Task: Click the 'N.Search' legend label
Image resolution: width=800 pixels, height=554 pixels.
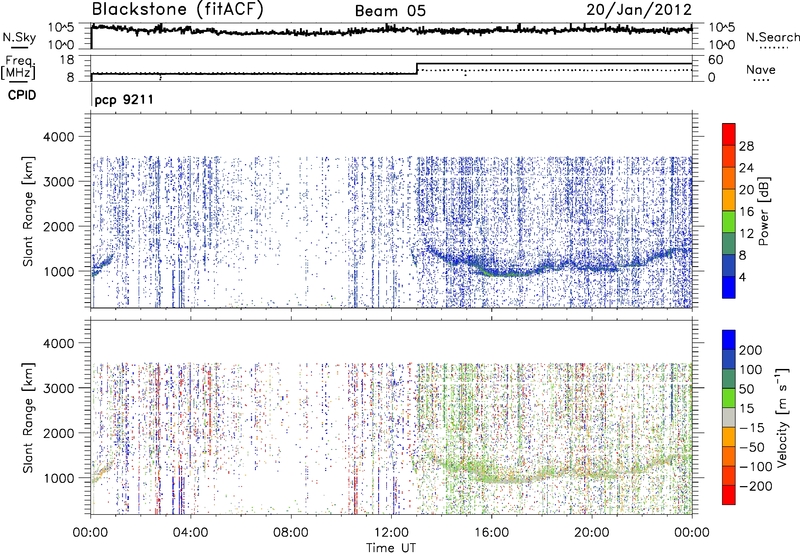Action: pos(772,37)
